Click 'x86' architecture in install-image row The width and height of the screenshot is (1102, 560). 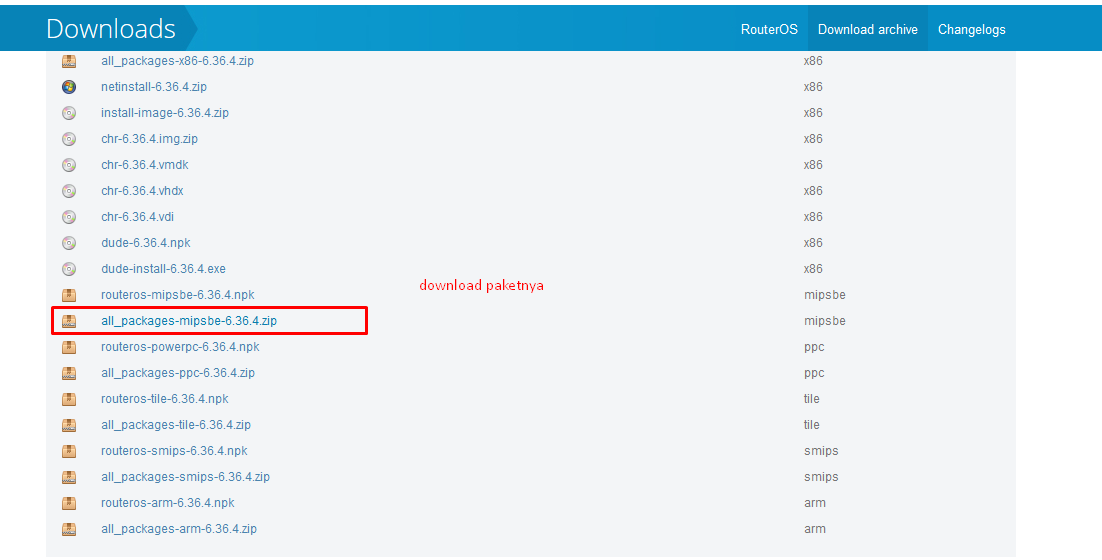coord(813,113)
